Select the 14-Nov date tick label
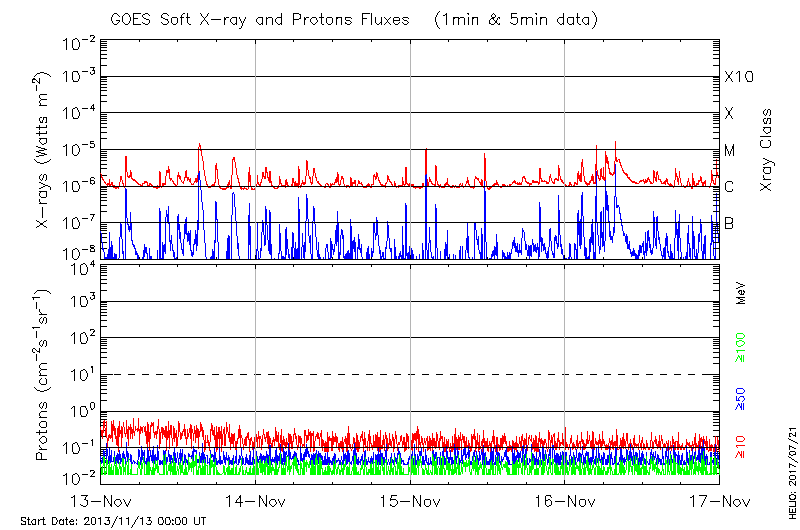Screen dimensions: 800x530 tap(256, 500)
